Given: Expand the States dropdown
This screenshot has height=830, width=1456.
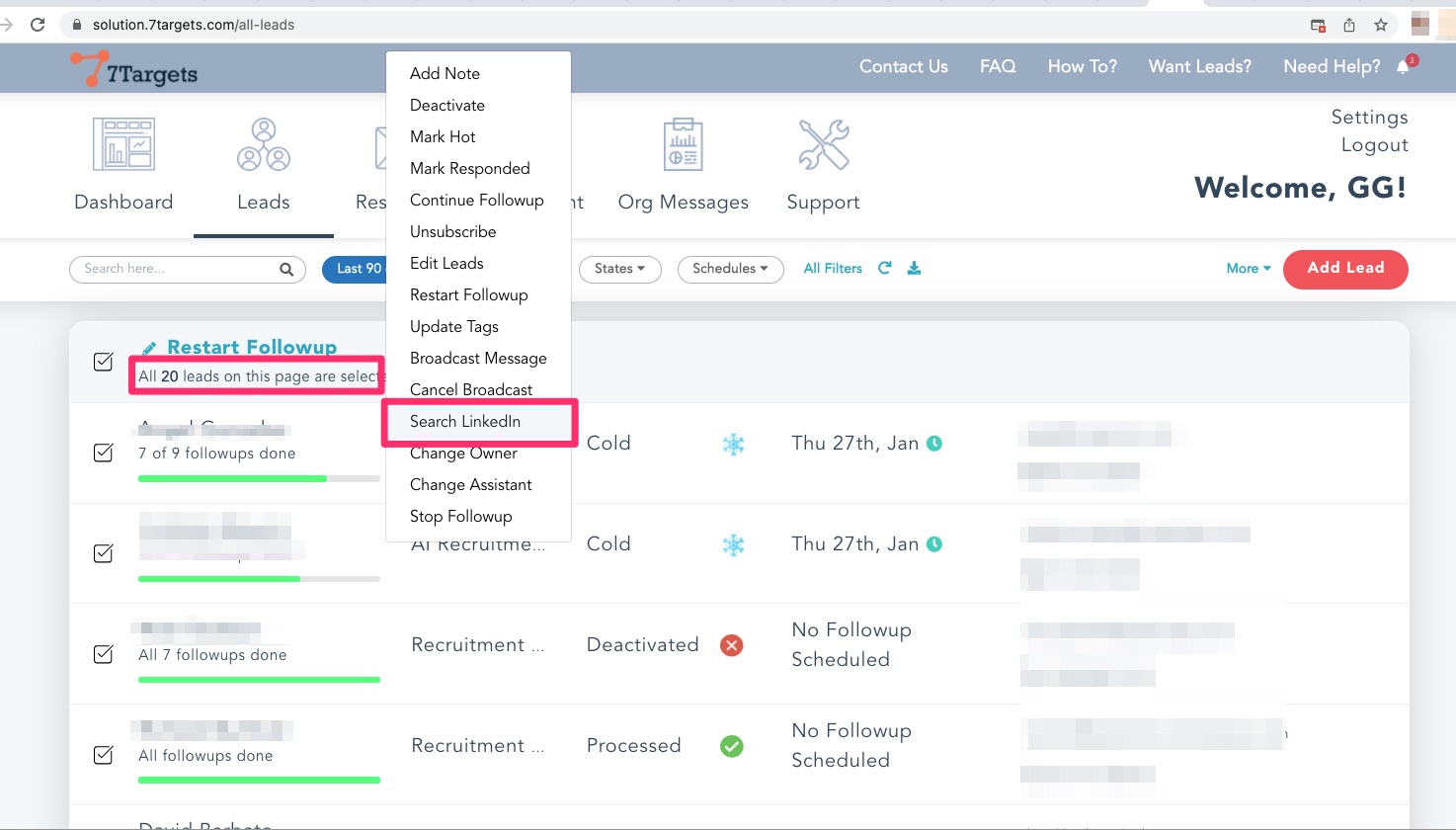Looking at the screenshot, I should click(x=619, y=269).
